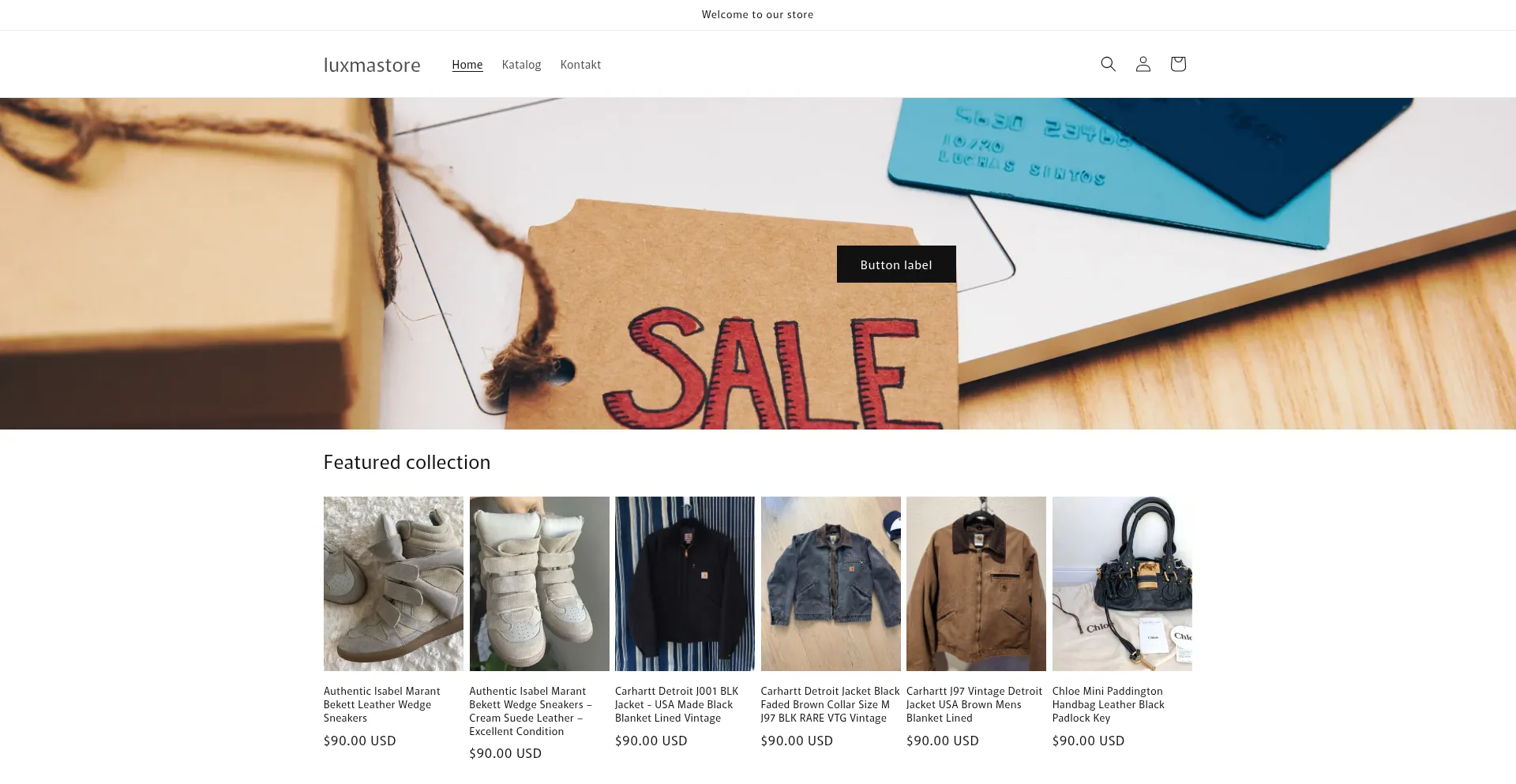Open Cream Suede Bekett Sneakers image
The height and width of the screenshot is (784, 1516).
tap(539, 583)
